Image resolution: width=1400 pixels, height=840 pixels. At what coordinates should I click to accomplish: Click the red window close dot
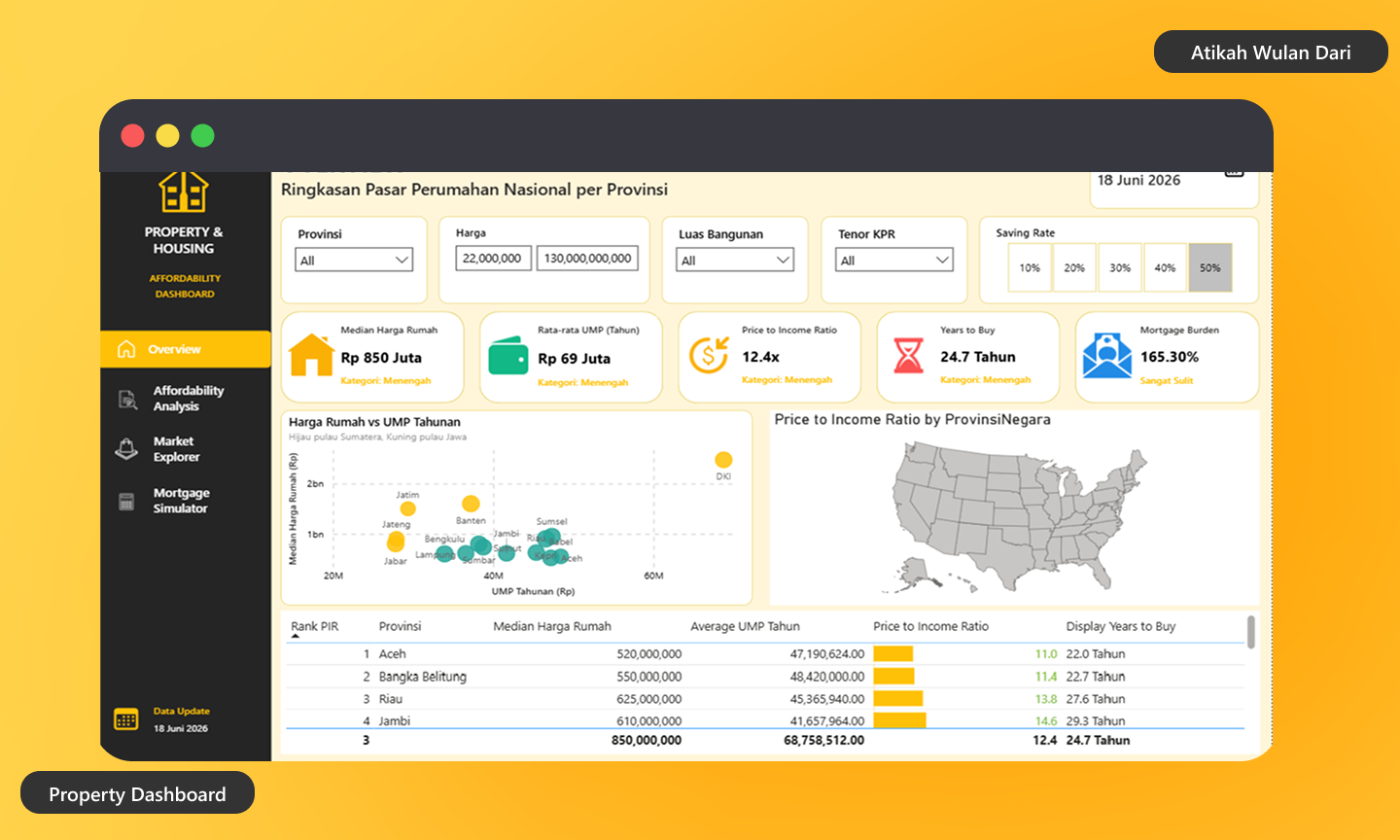coord(132,135)
